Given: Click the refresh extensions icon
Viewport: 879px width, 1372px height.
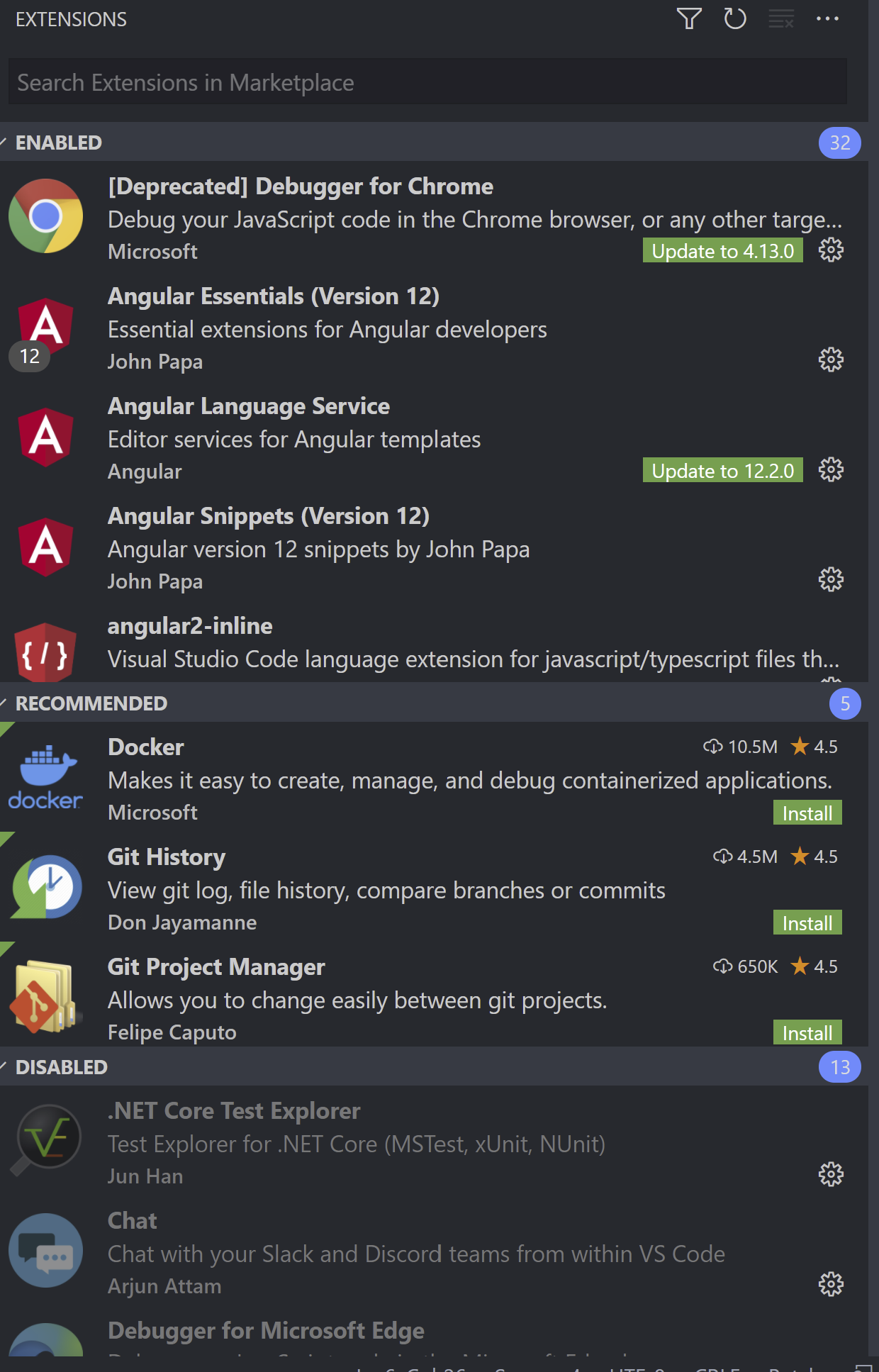Looking at the screenshot, I should click(735, 18).
